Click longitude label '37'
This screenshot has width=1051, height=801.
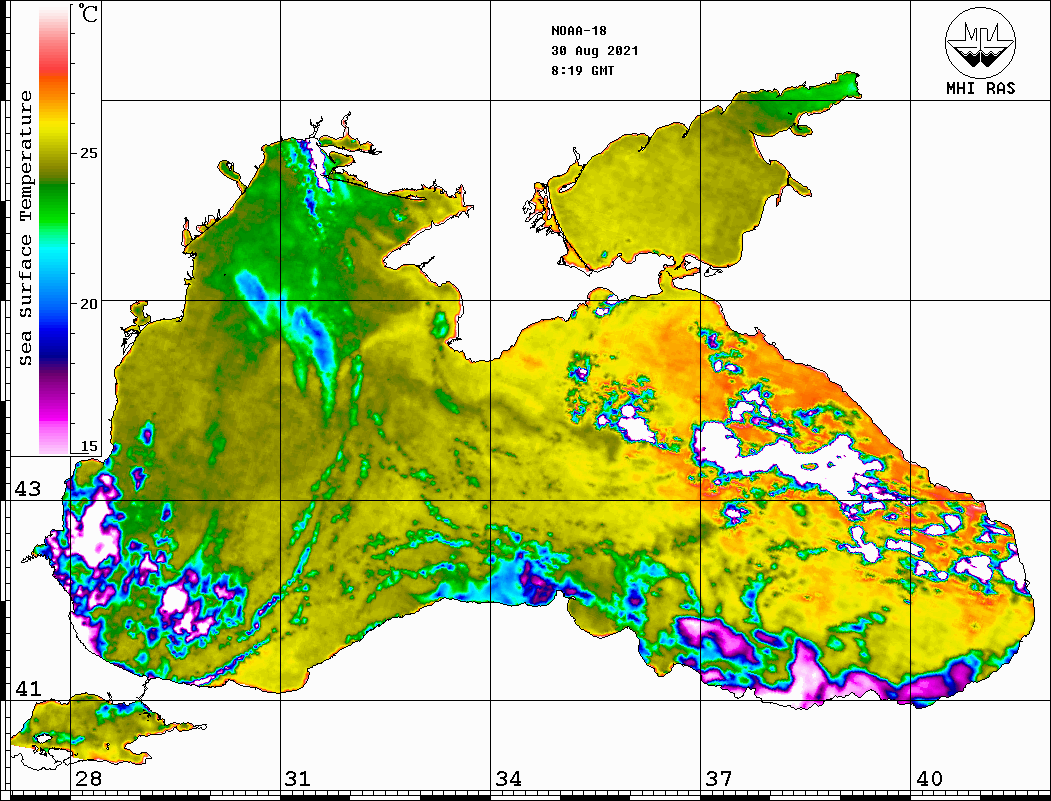pyautogui.click(x=719, y=779)
